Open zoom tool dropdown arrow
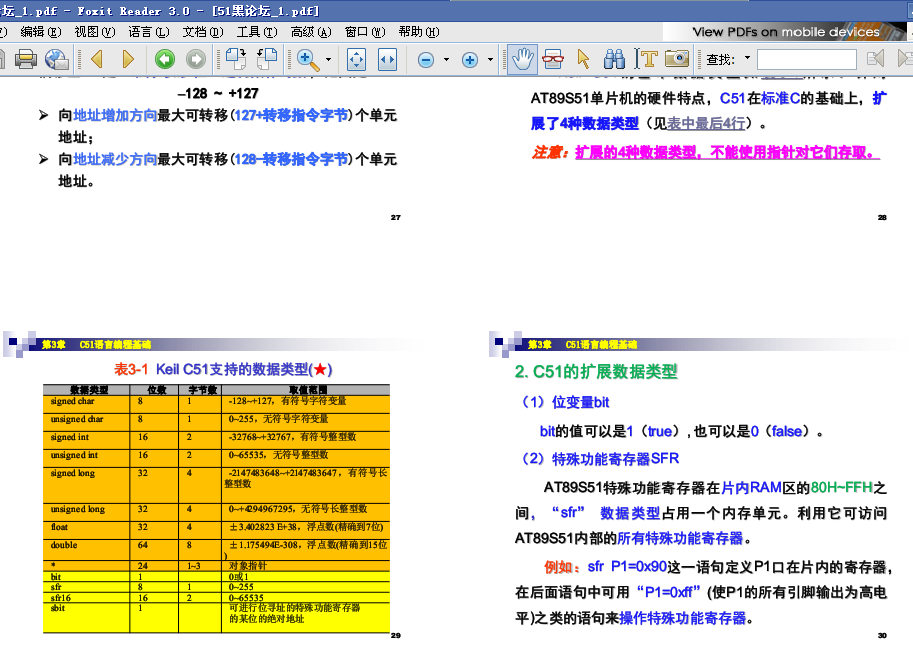The image size is (913, 671). point(328,59)
